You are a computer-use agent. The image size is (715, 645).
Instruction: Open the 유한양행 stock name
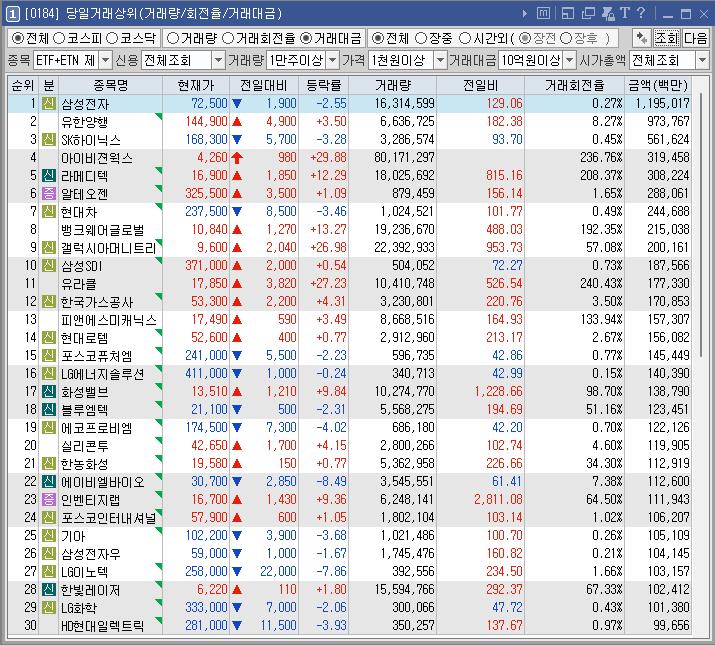84,122
